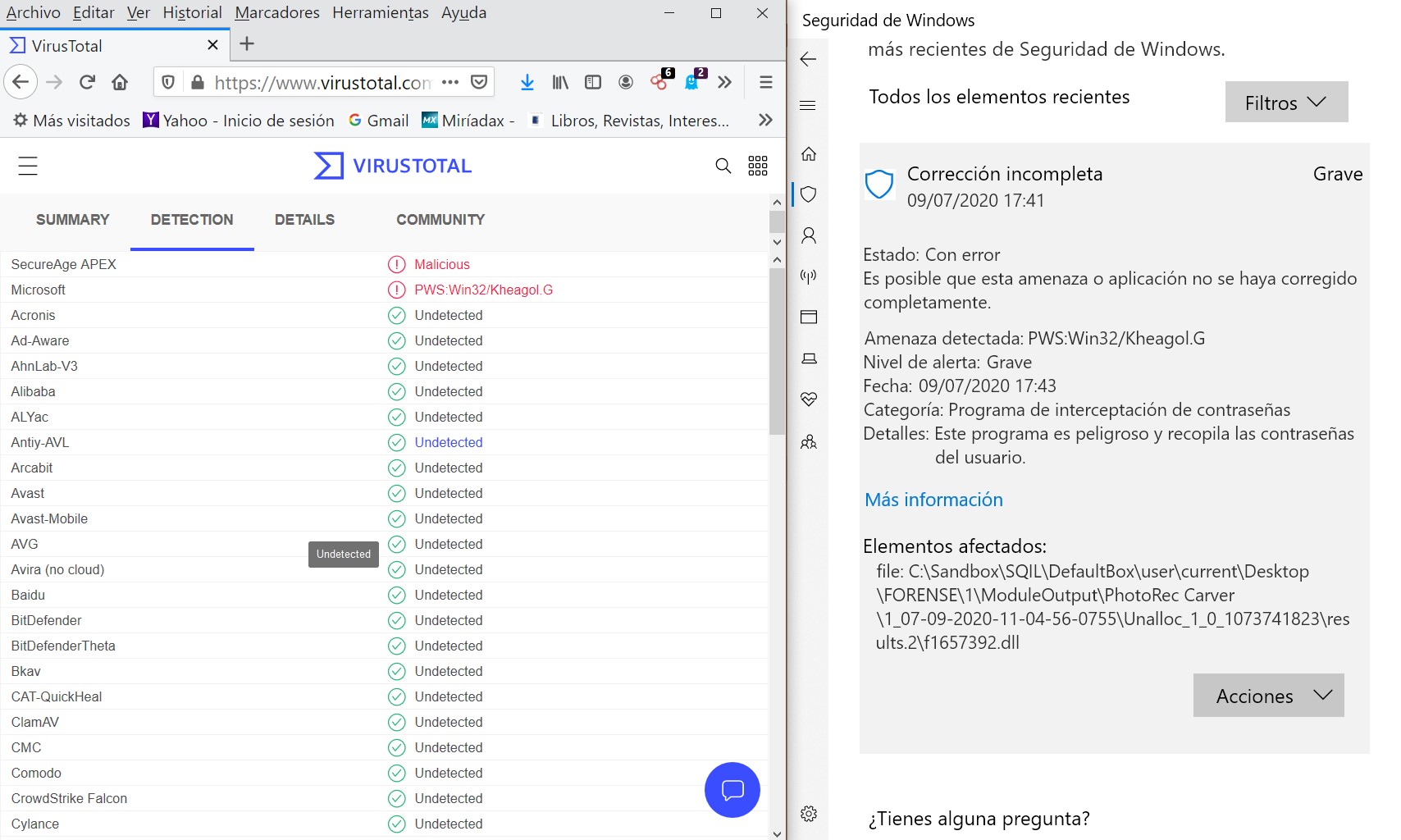Click the Antiy-AVL Undetected result

[449, 442]
